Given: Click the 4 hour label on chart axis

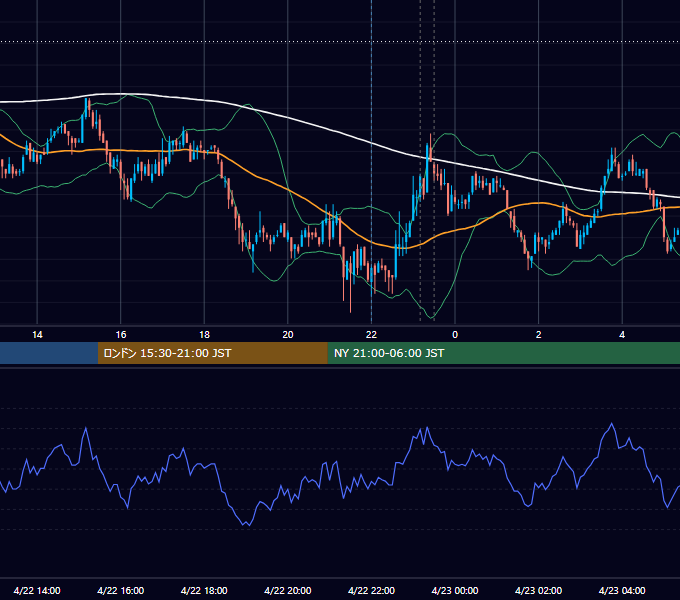Looking at the screenshot, I should (x=622, y=335).
